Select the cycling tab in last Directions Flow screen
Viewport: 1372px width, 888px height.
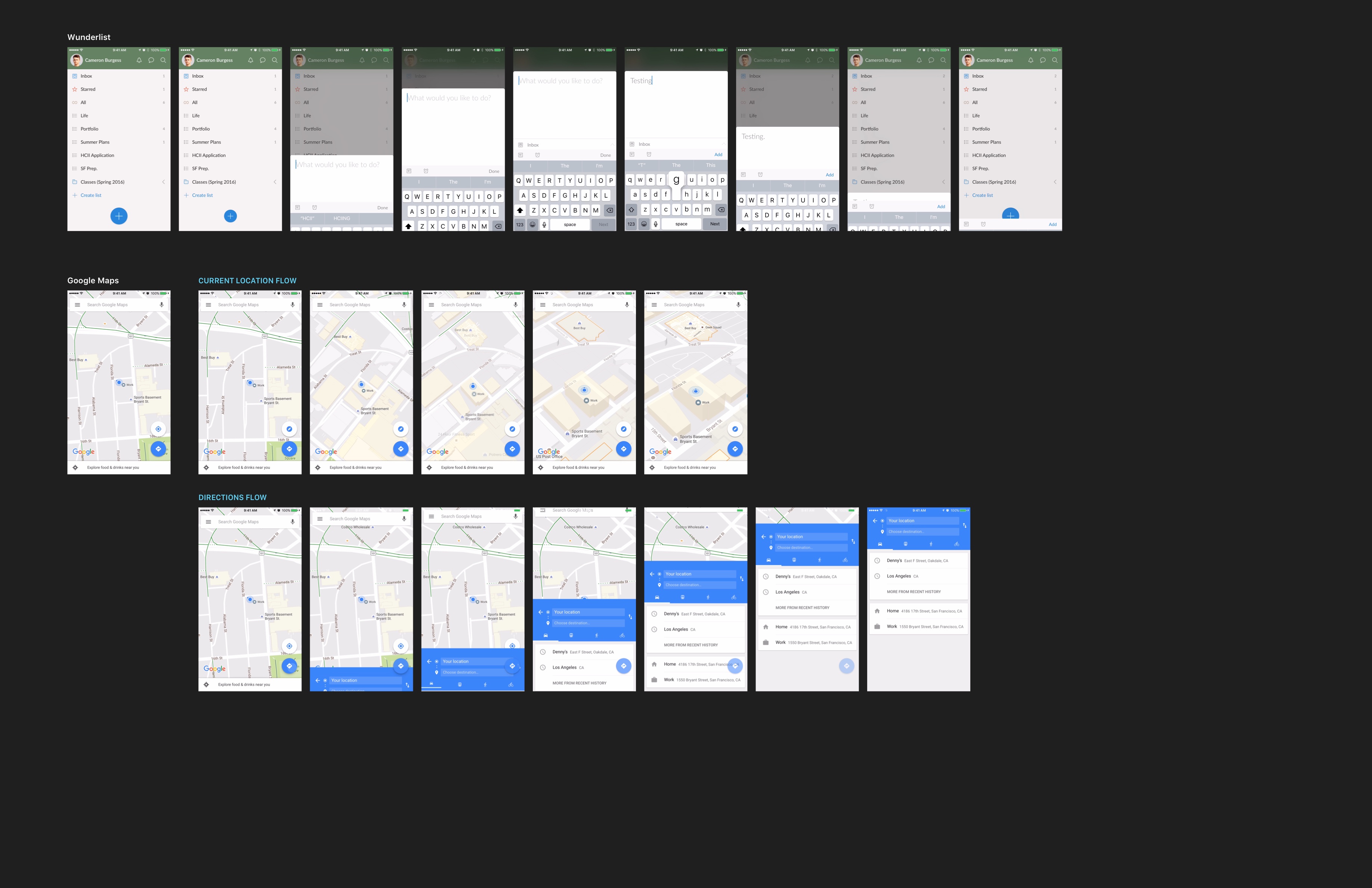click(957, 544)
